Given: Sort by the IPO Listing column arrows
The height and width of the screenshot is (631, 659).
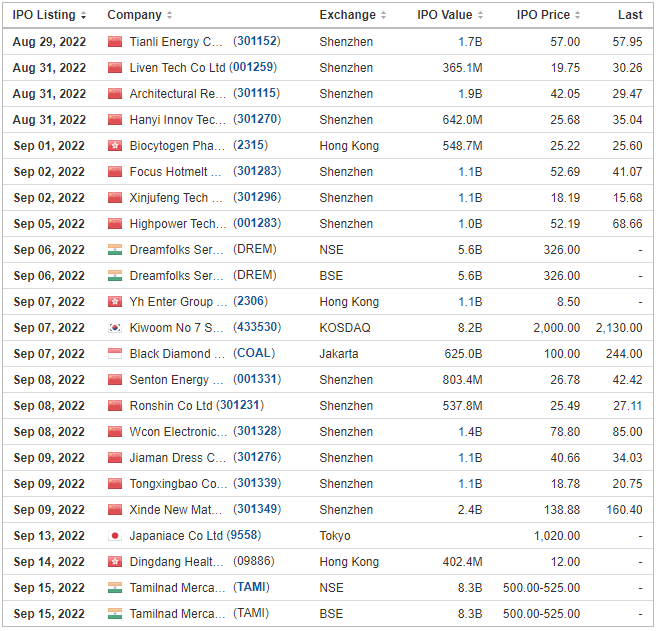Looking at the screenshot, I should (83, 16).
